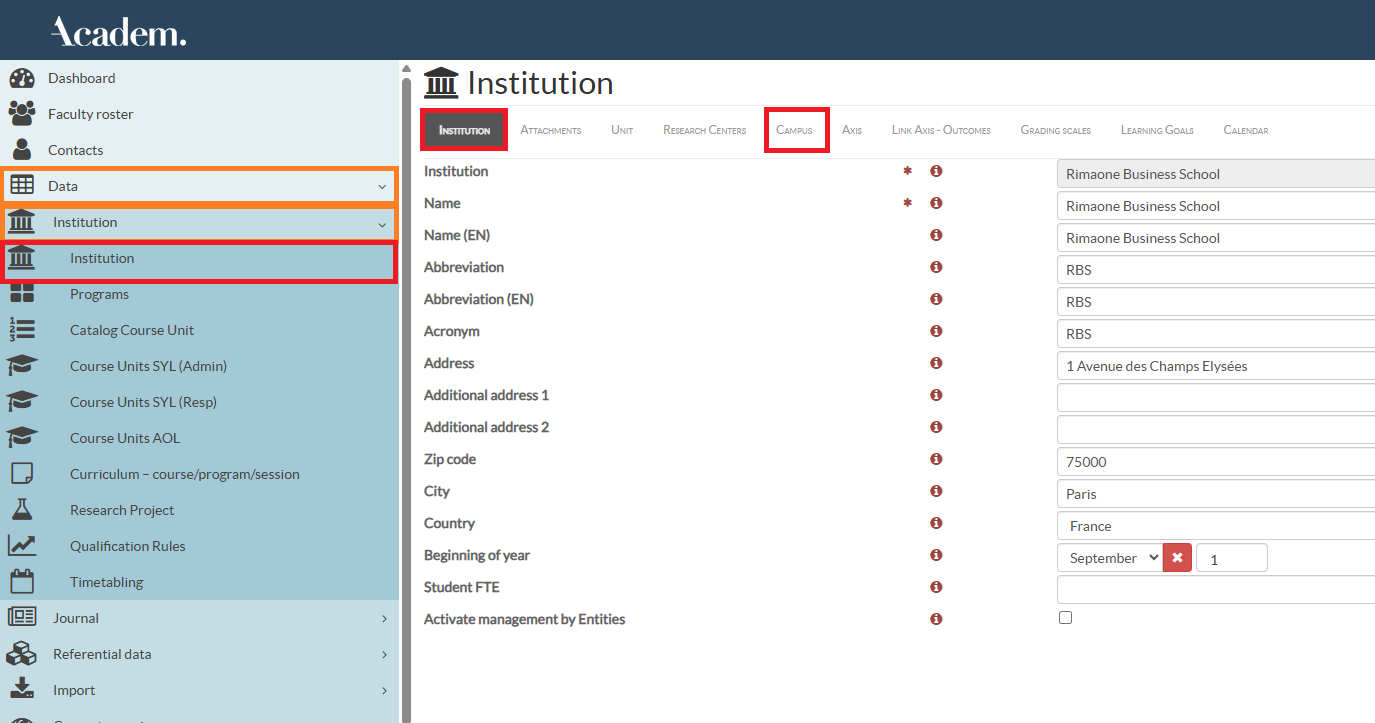
Task: Open Faculty roster people icon
Action: coord(21,114)
